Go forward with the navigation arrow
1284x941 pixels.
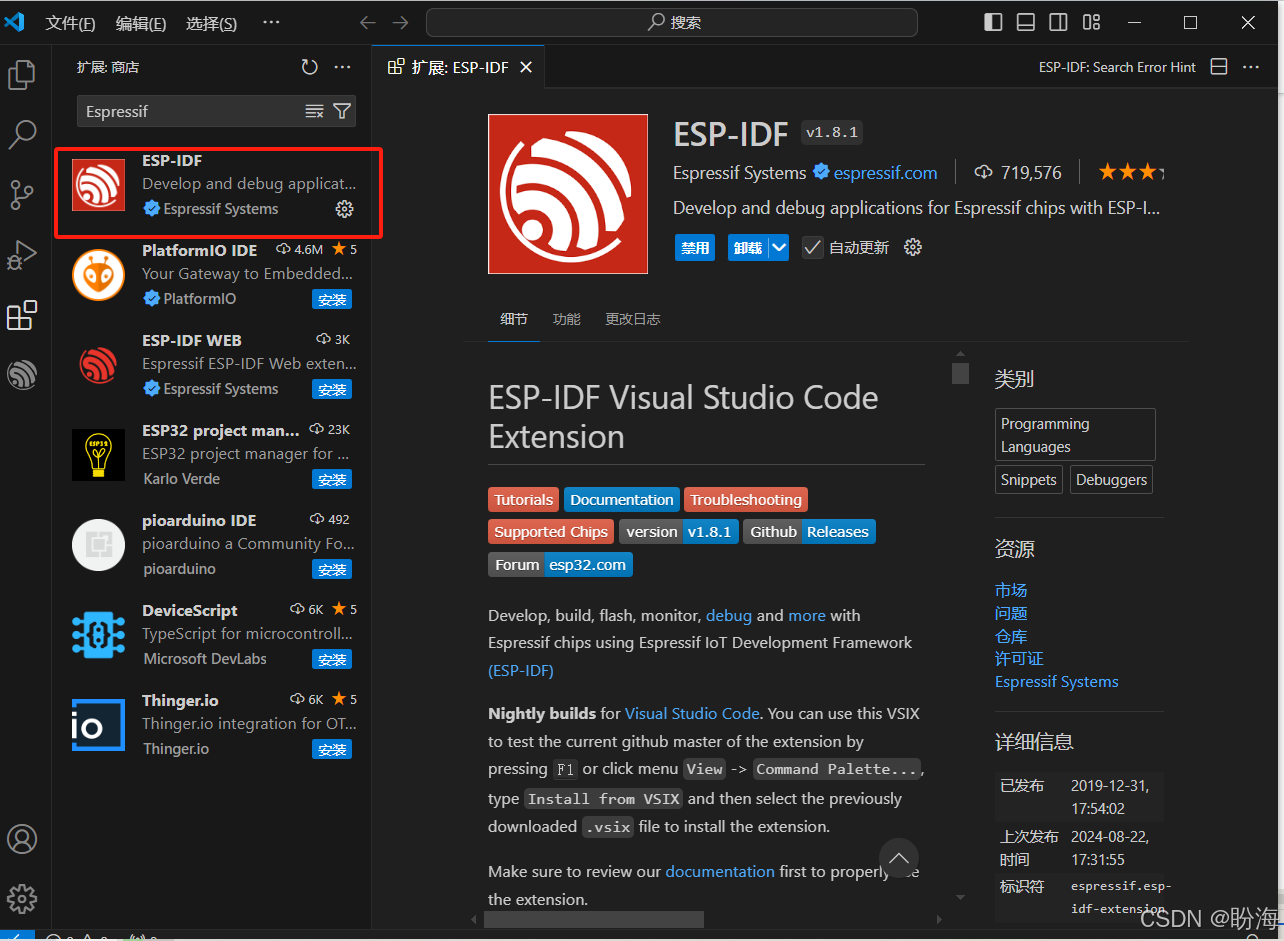pyautogui.click(x=400, y=22)
